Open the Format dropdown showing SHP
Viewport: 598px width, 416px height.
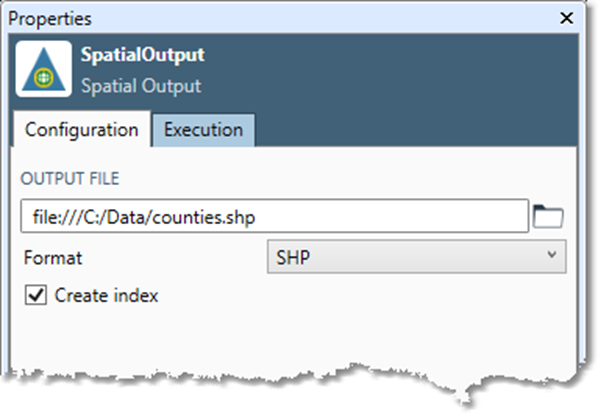coord(416,257)
